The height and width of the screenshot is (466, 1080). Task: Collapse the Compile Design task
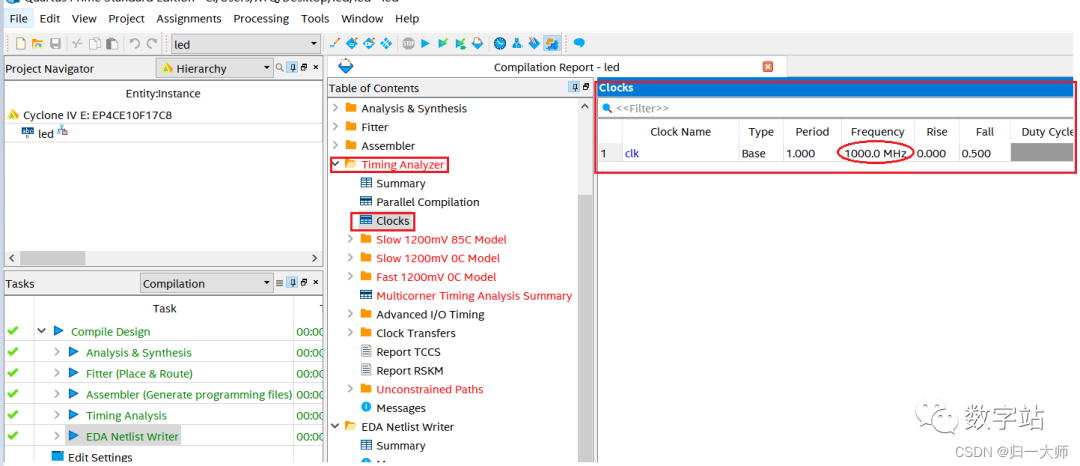(x=42, y=331)
